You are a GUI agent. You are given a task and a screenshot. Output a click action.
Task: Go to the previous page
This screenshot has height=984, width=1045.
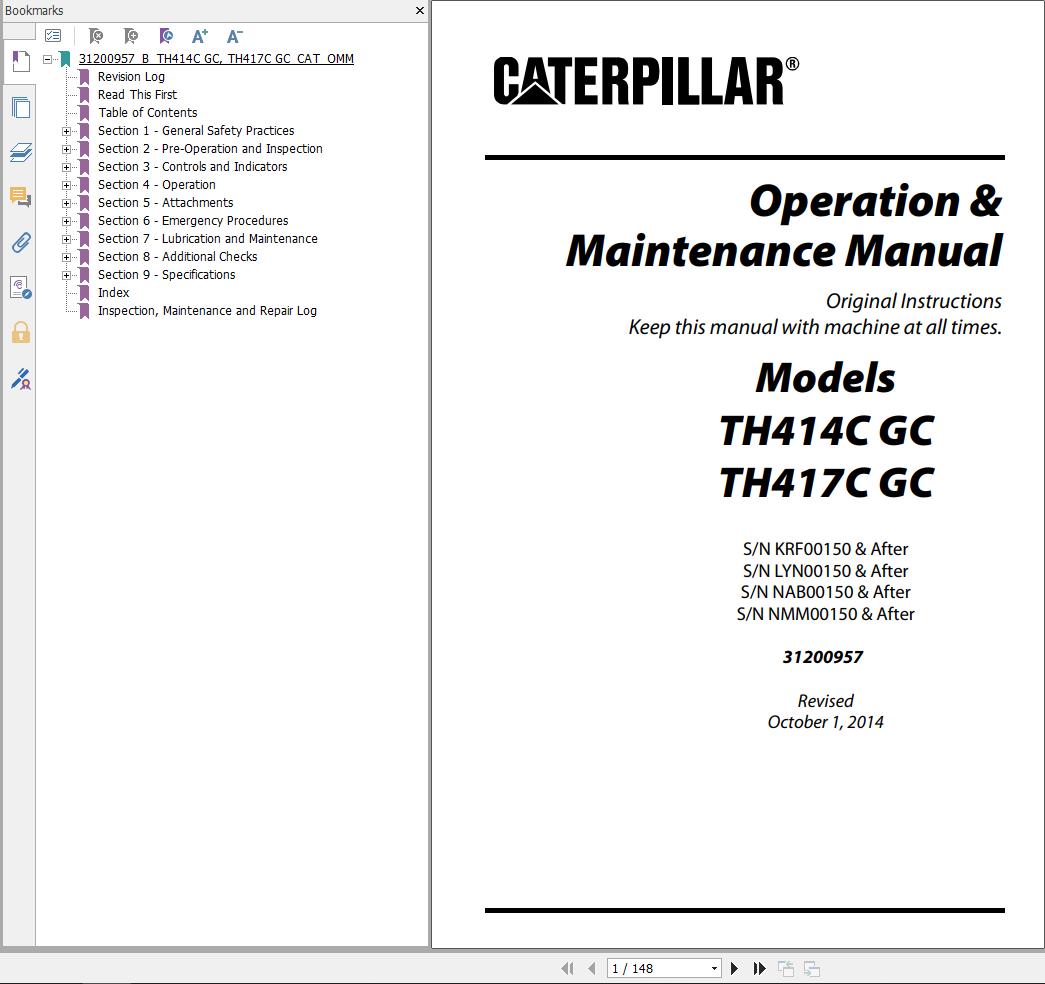[x=591, y=968]
